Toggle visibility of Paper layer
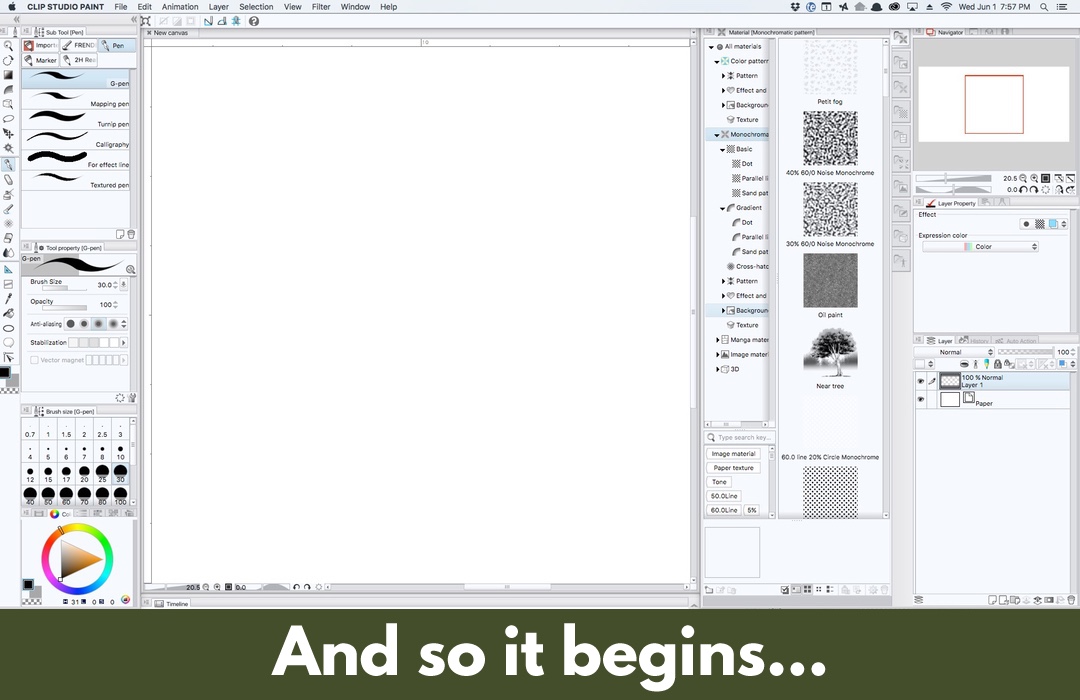 coord(920,399)
